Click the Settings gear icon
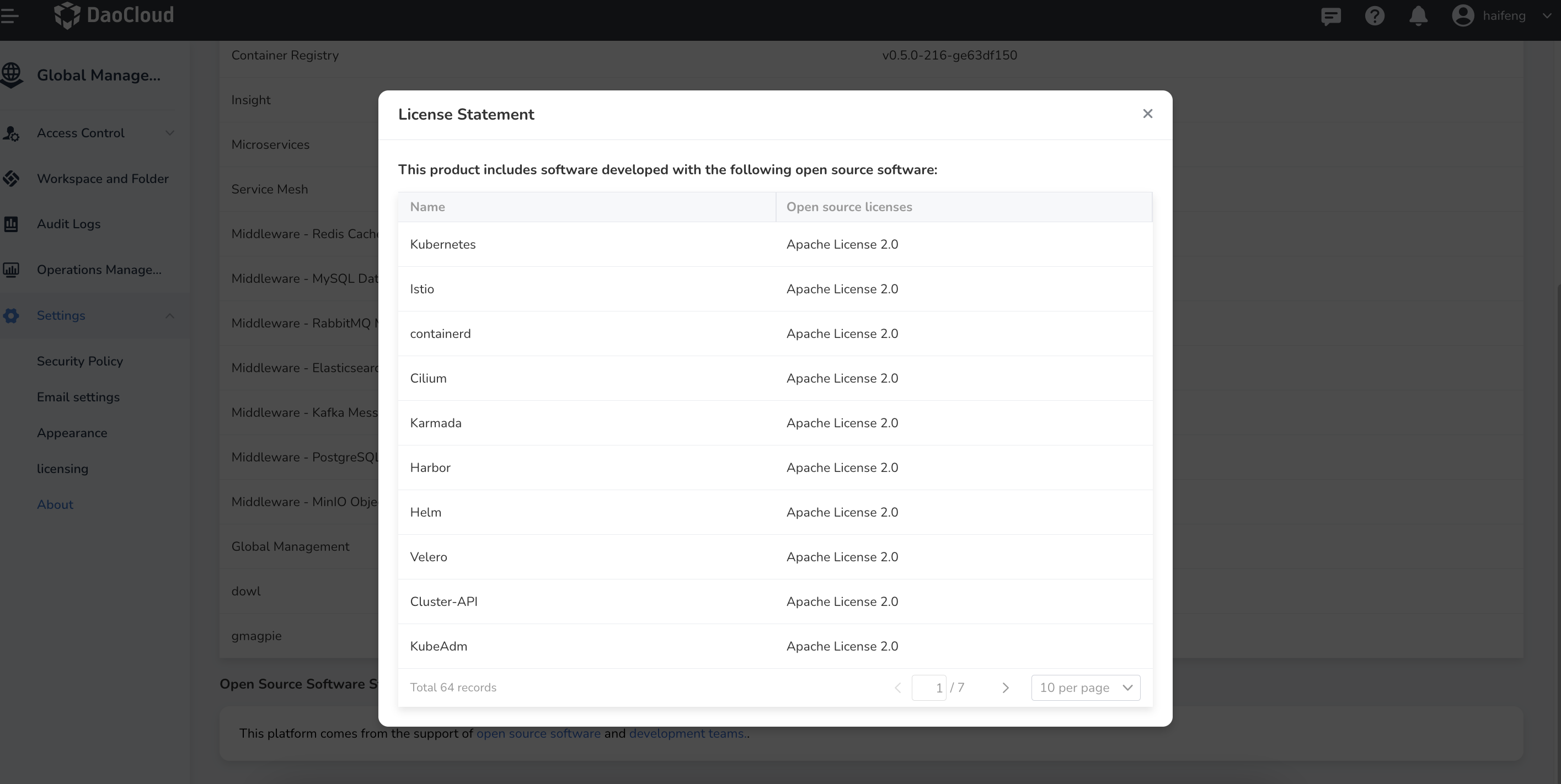This screenshot has height=784, width=1561. (11, 316)
